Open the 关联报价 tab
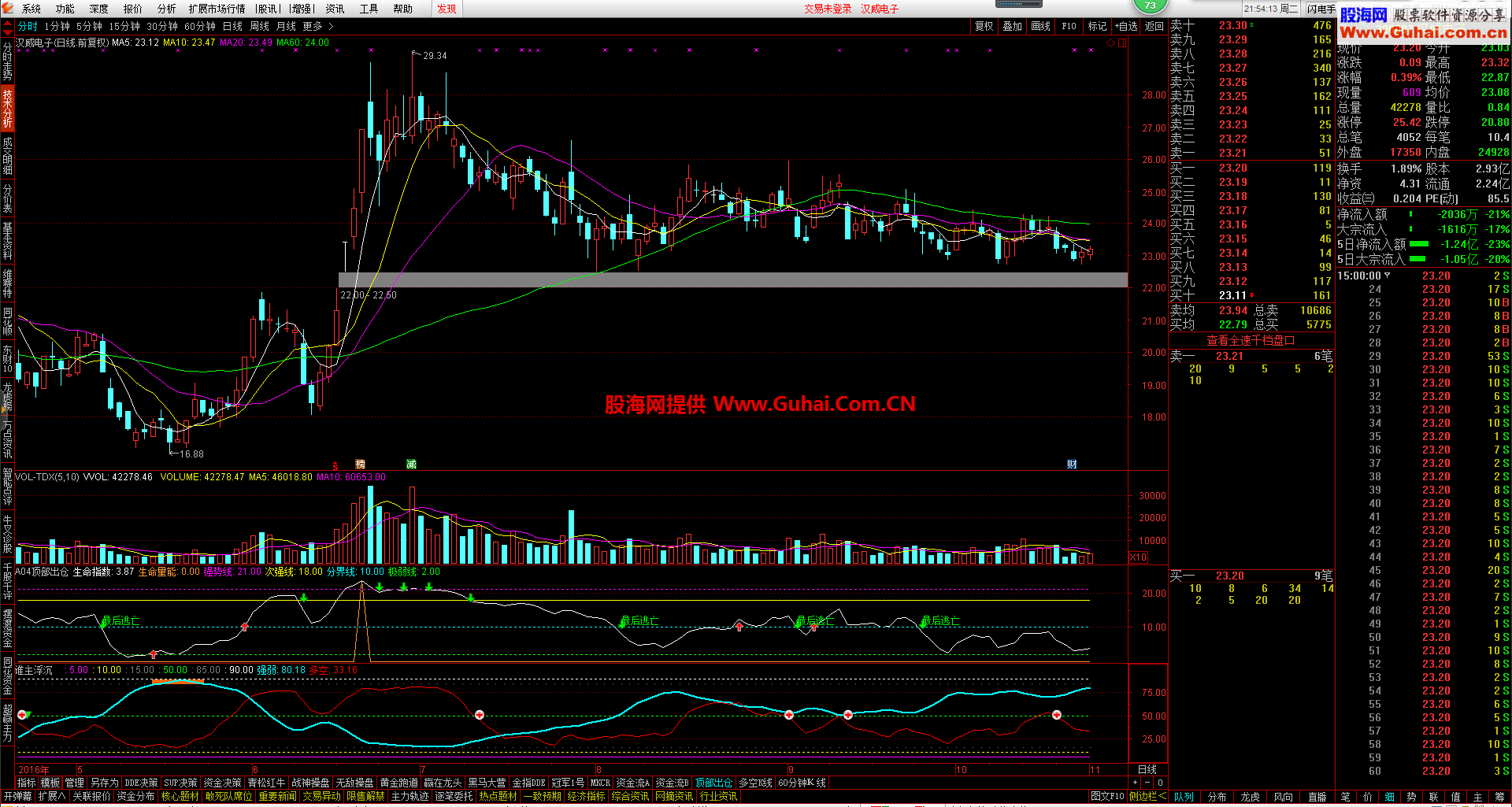The height and width of the screenshot is (807, 1512). tap(91, 797)
